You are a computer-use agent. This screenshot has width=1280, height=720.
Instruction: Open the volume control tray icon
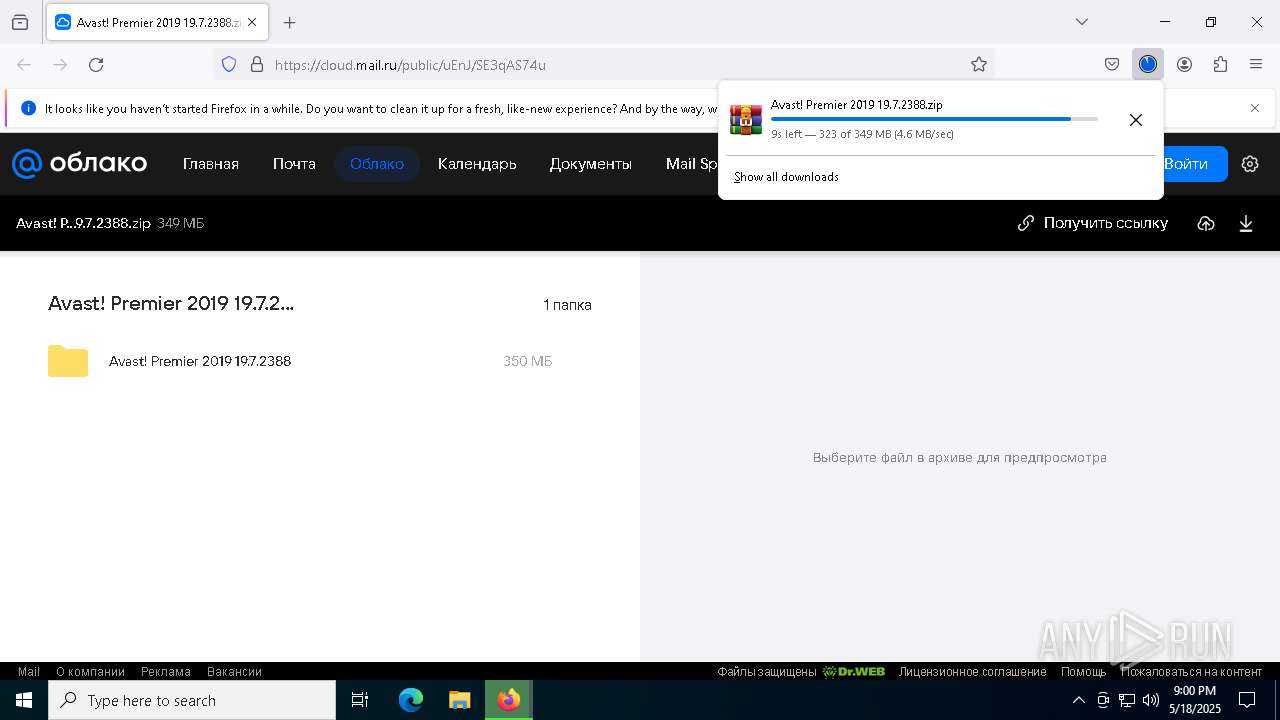point(1151,700)
